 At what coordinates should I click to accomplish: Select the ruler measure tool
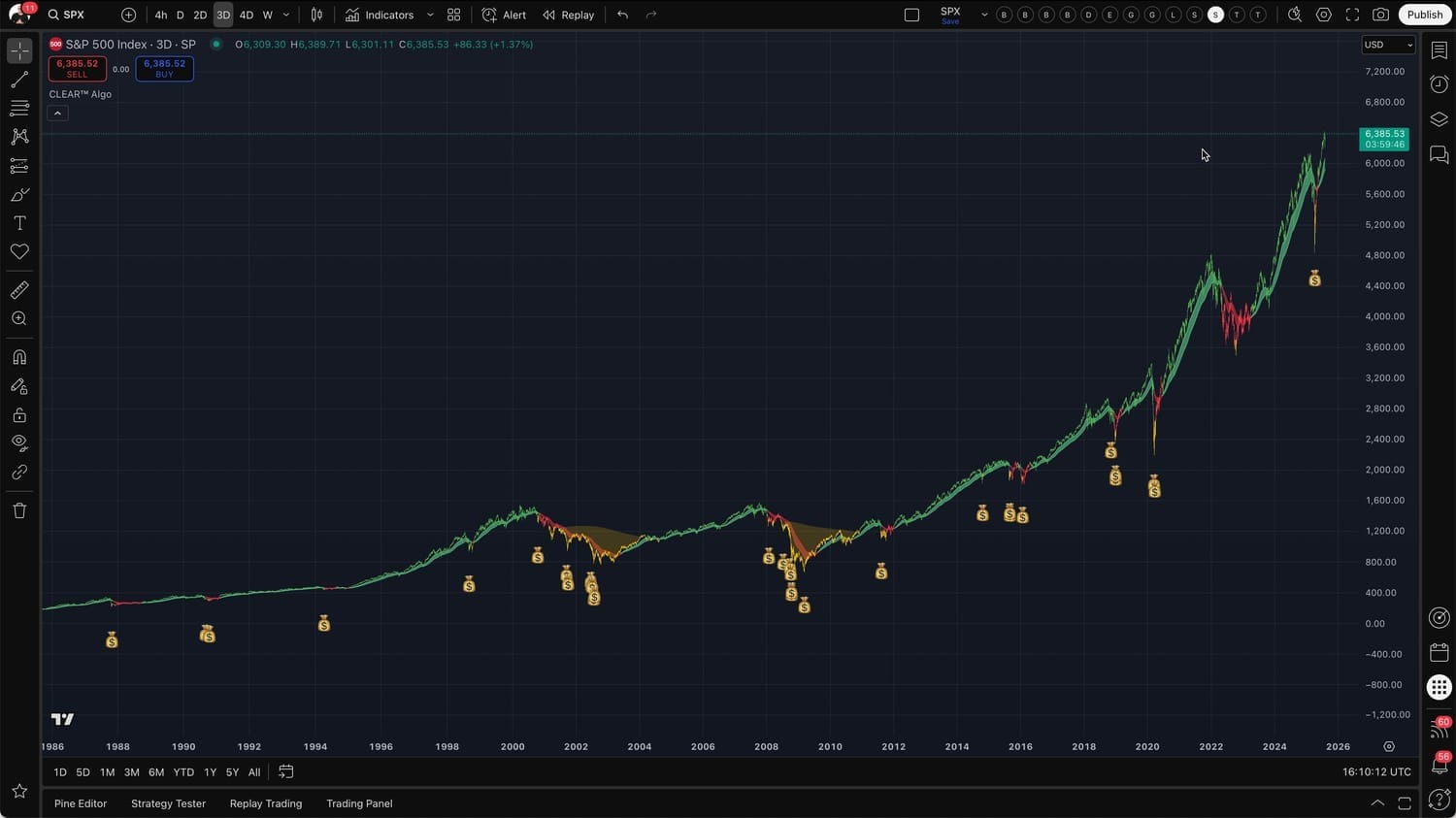click(x=19, y=290)
